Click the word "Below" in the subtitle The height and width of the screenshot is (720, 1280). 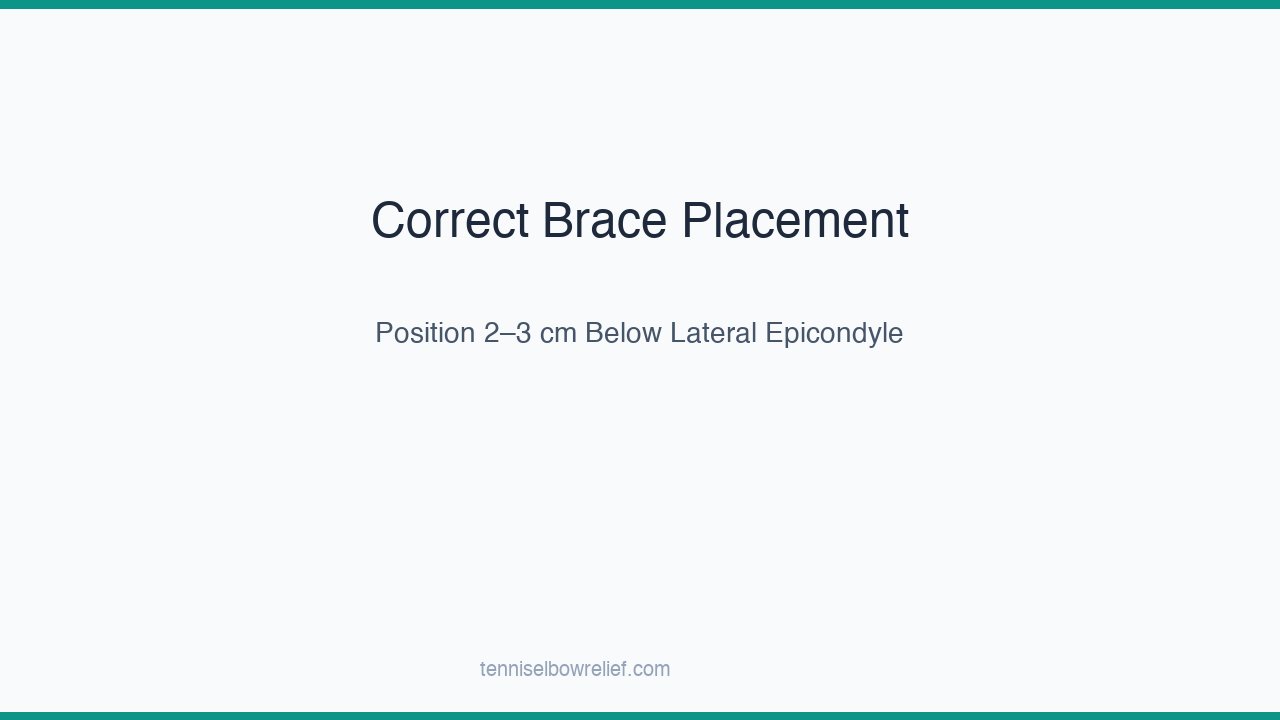tap(623, 333)
